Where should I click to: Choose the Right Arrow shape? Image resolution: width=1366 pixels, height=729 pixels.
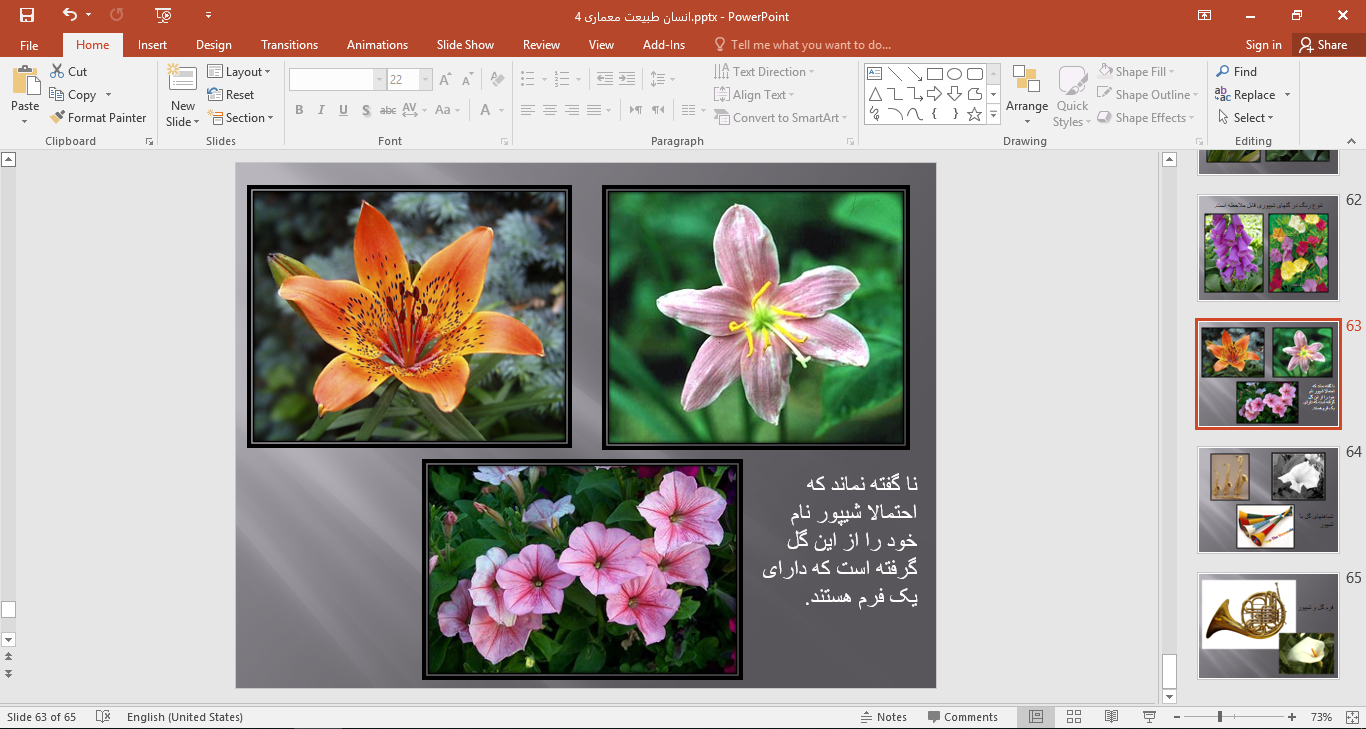coord(934,94)
